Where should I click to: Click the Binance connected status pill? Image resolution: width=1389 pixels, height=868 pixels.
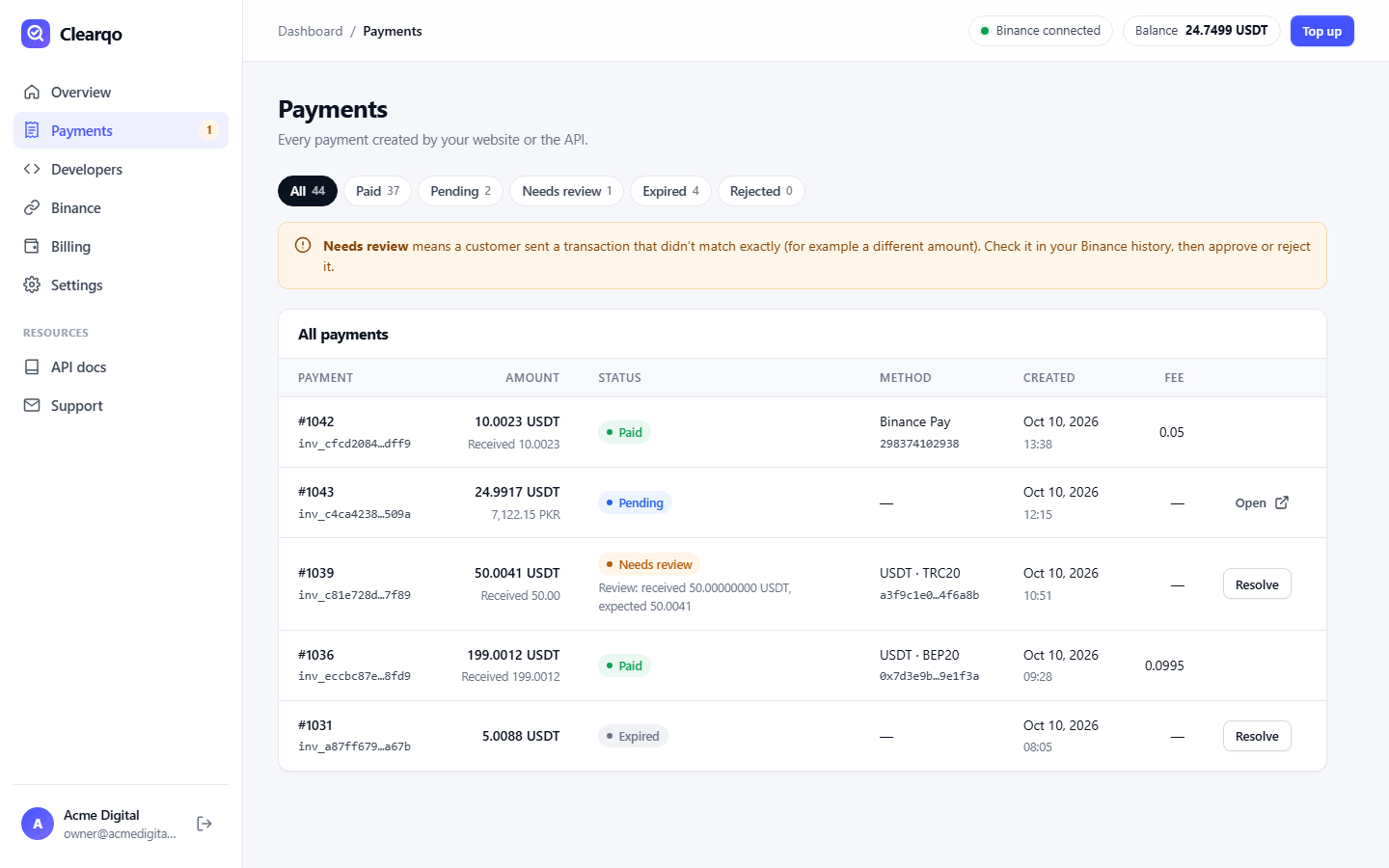pyautogui.click(x=1040, y=31)
